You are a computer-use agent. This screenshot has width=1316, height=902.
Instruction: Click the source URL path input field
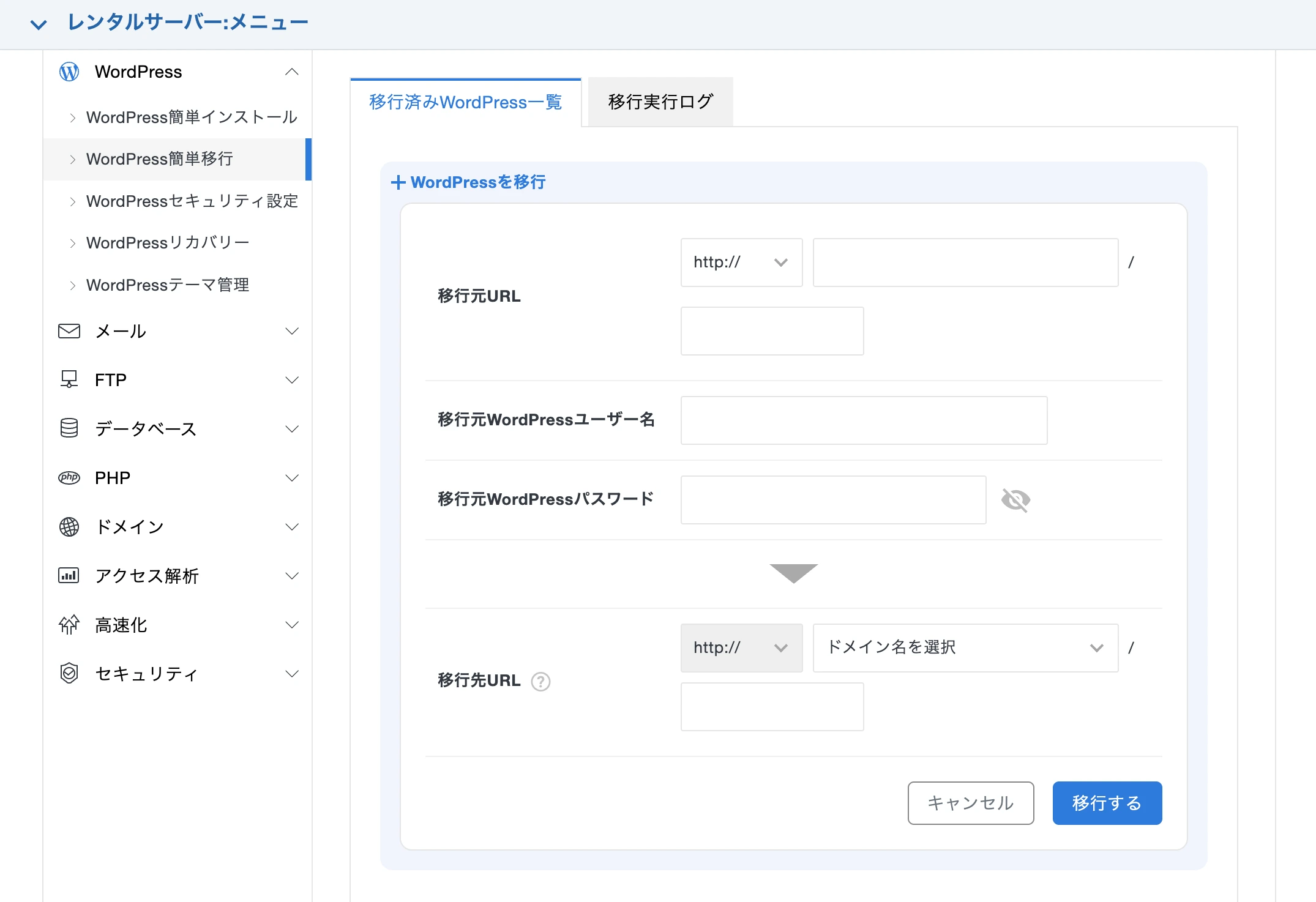[x=772, y=331]
